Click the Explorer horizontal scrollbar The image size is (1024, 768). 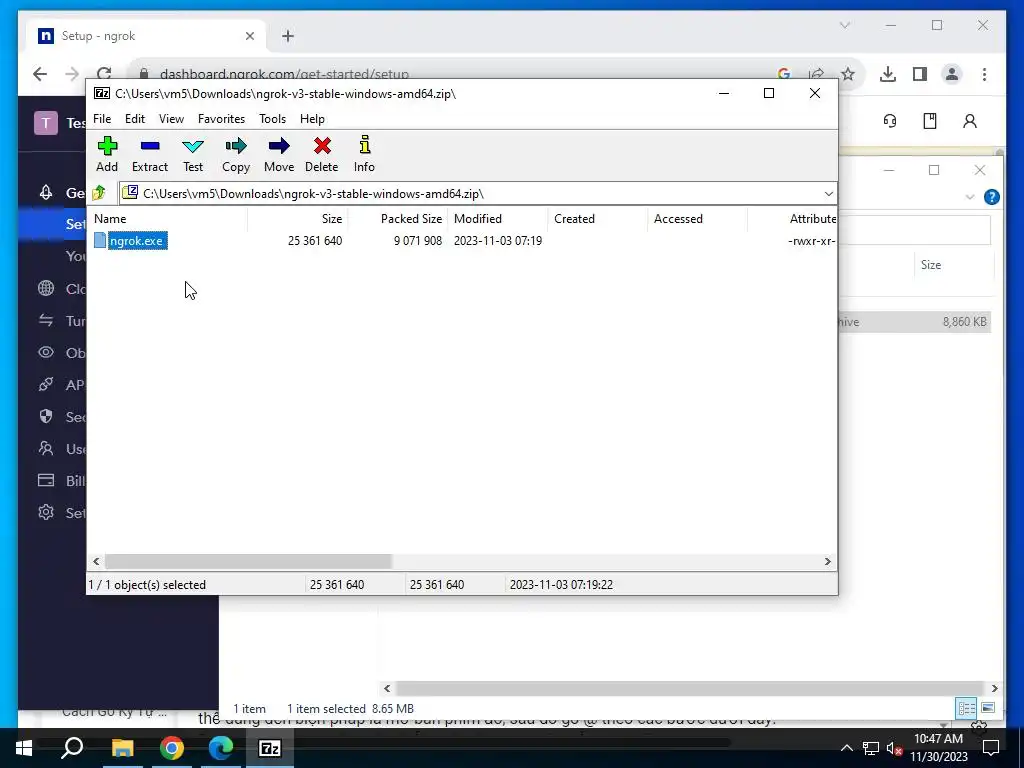point(690,688)
